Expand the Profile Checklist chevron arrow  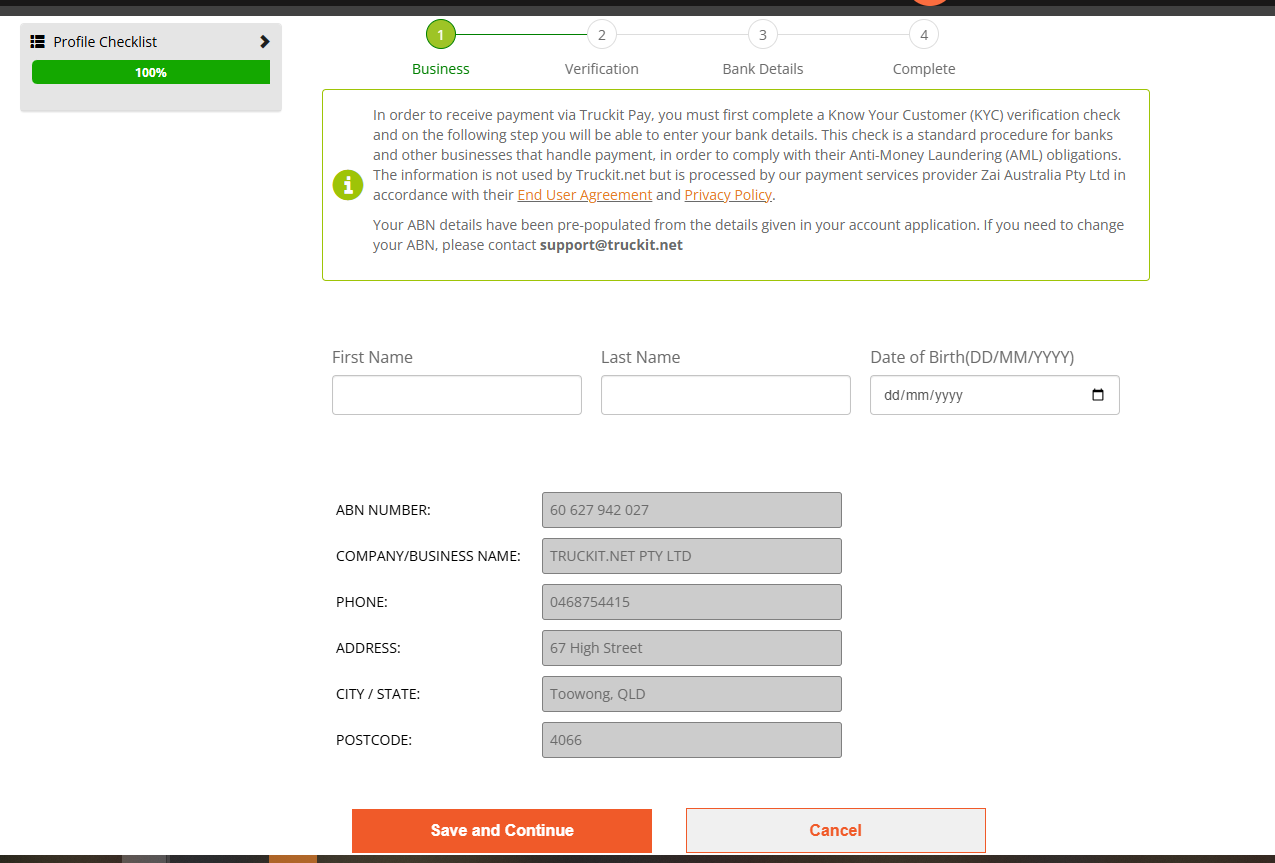click(x=264, y=42)
